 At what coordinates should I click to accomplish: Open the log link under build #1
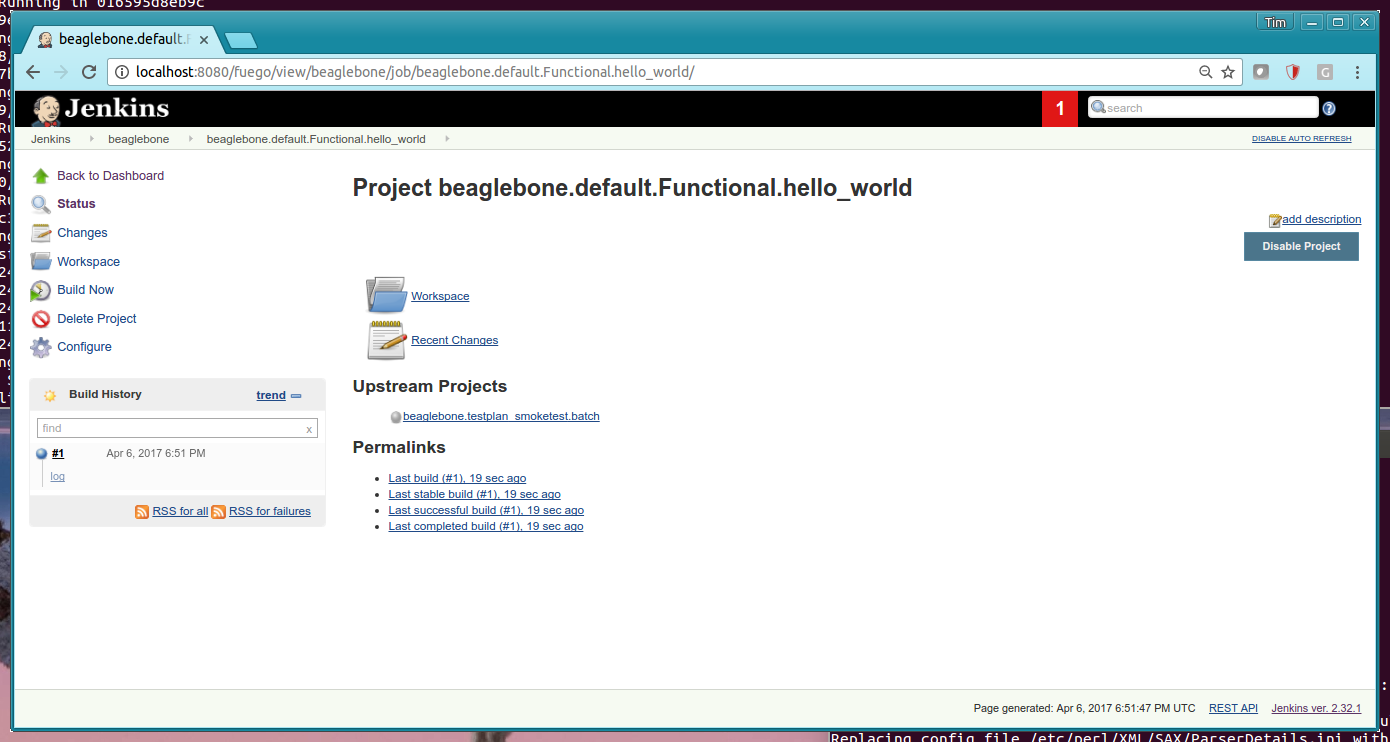coord(58,477)
